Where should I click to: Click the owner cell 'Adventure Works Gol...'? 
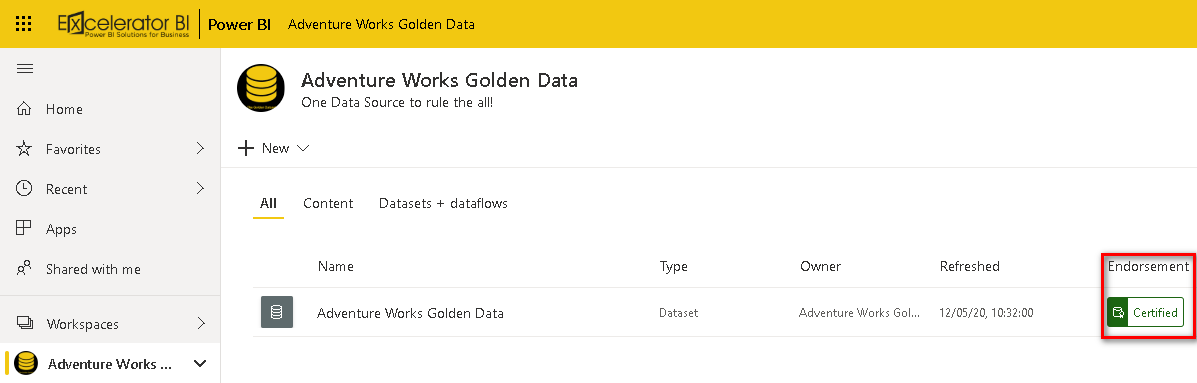coord(860,313)
